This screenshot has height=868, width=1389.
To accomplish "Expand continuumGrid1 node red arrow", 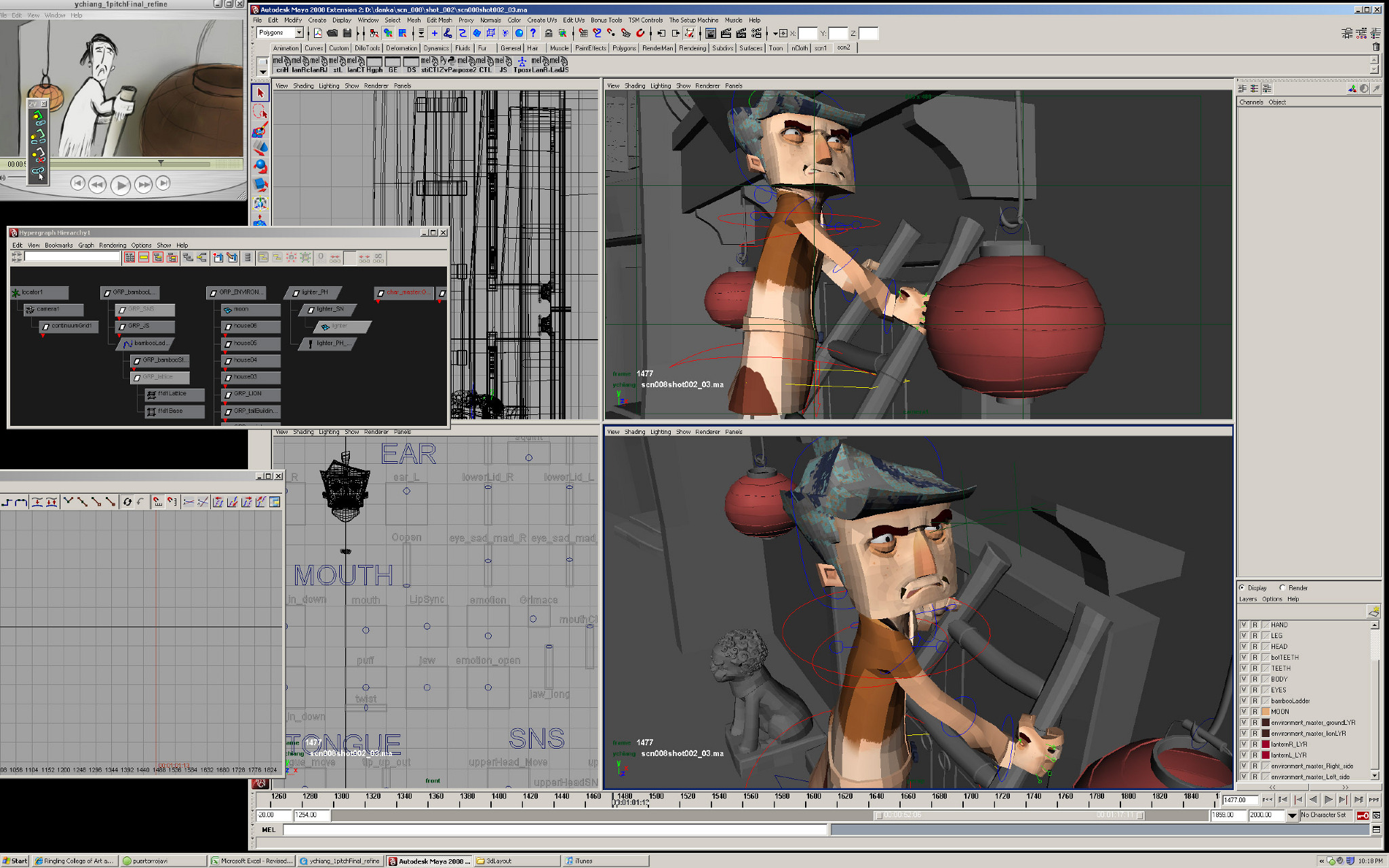I will click(x=42, y=335).
